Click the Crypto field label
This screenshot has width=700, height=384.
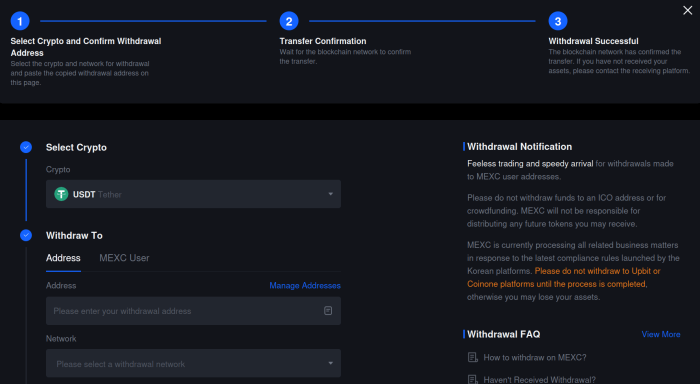tap(58, 170)
